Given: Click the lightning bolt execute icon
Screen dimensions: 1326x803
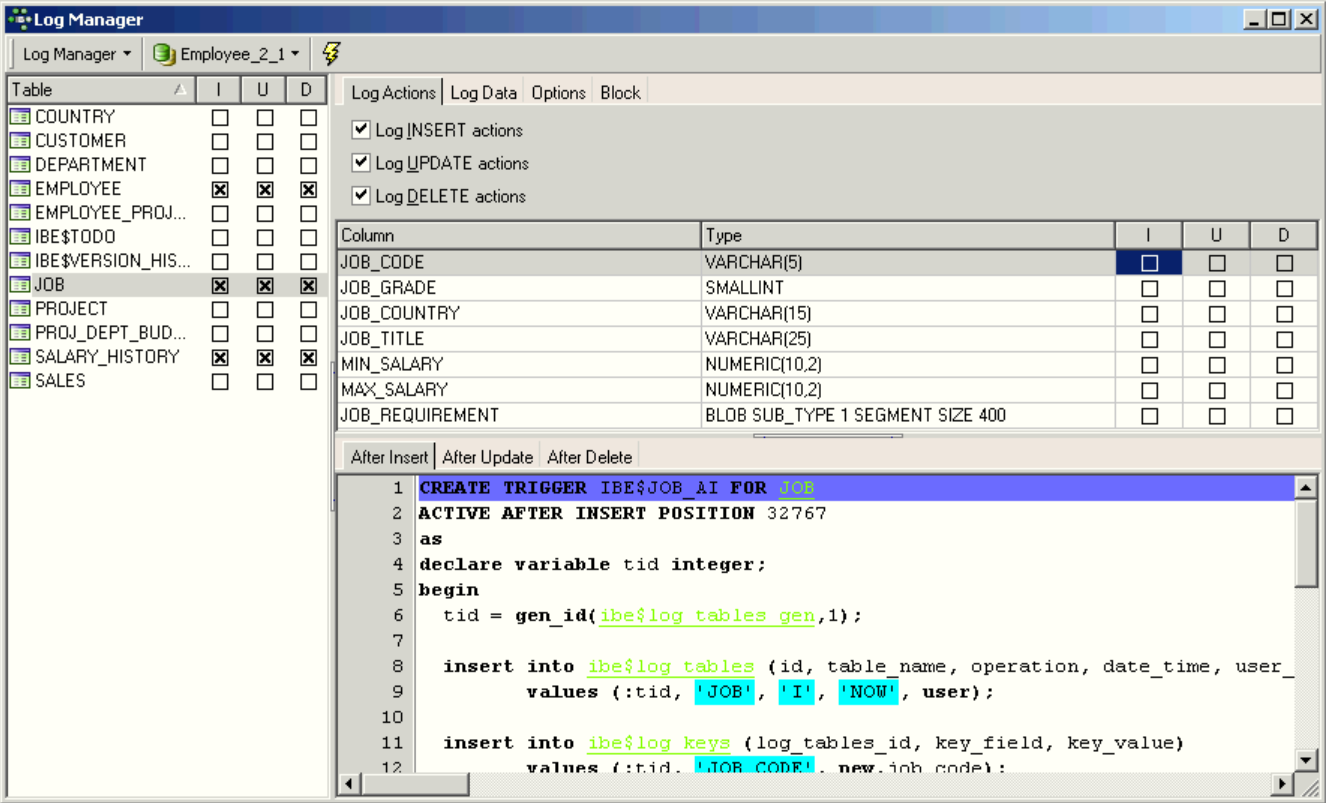Looking at the screenshot, I should pos(331,54).
